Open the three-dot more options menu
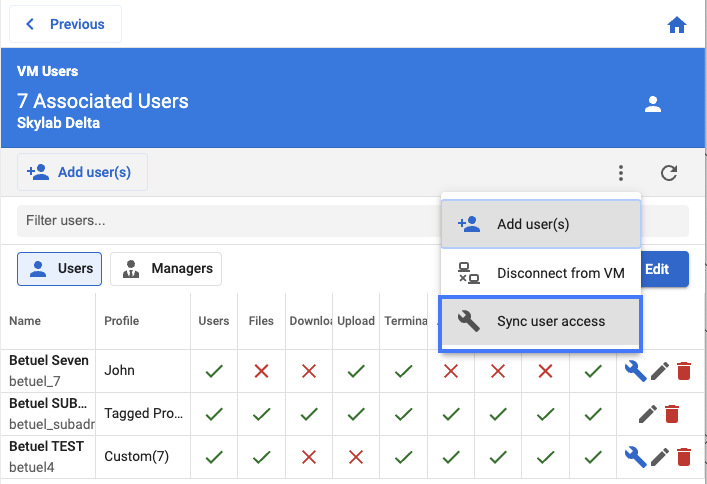The height and width of the screenshot is (484, 707). (621, 173)
